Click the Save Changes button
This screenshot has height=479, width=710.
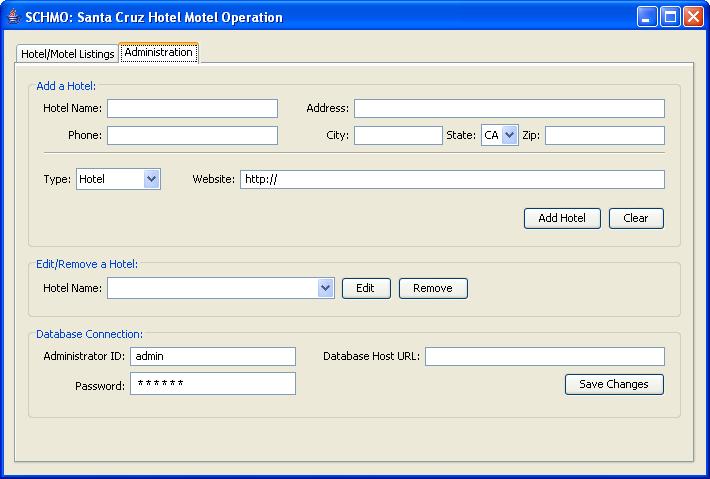tap(614, 384)
